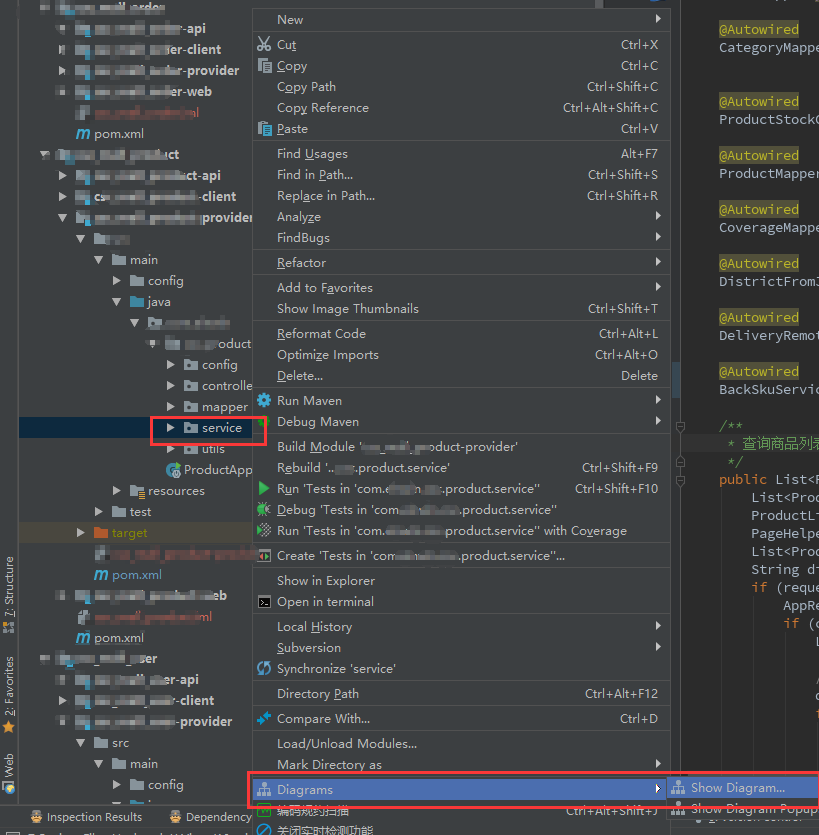This screenshot has width=819, height=835.
Task: Expand the New submenu arrow
Action: point(659,19)
